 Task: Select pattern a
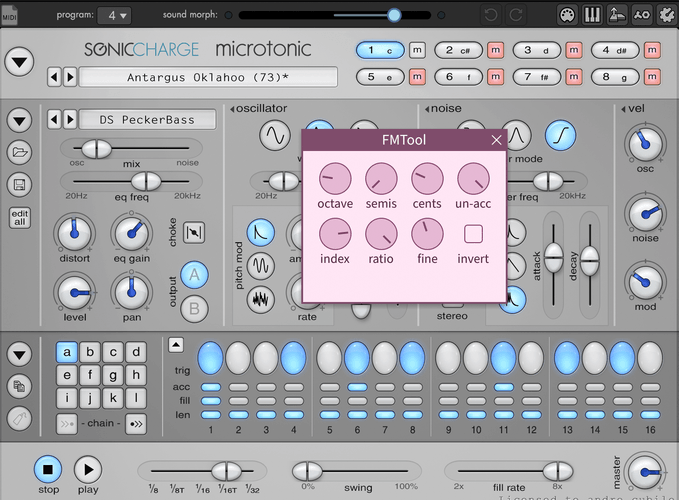[67, 352]
